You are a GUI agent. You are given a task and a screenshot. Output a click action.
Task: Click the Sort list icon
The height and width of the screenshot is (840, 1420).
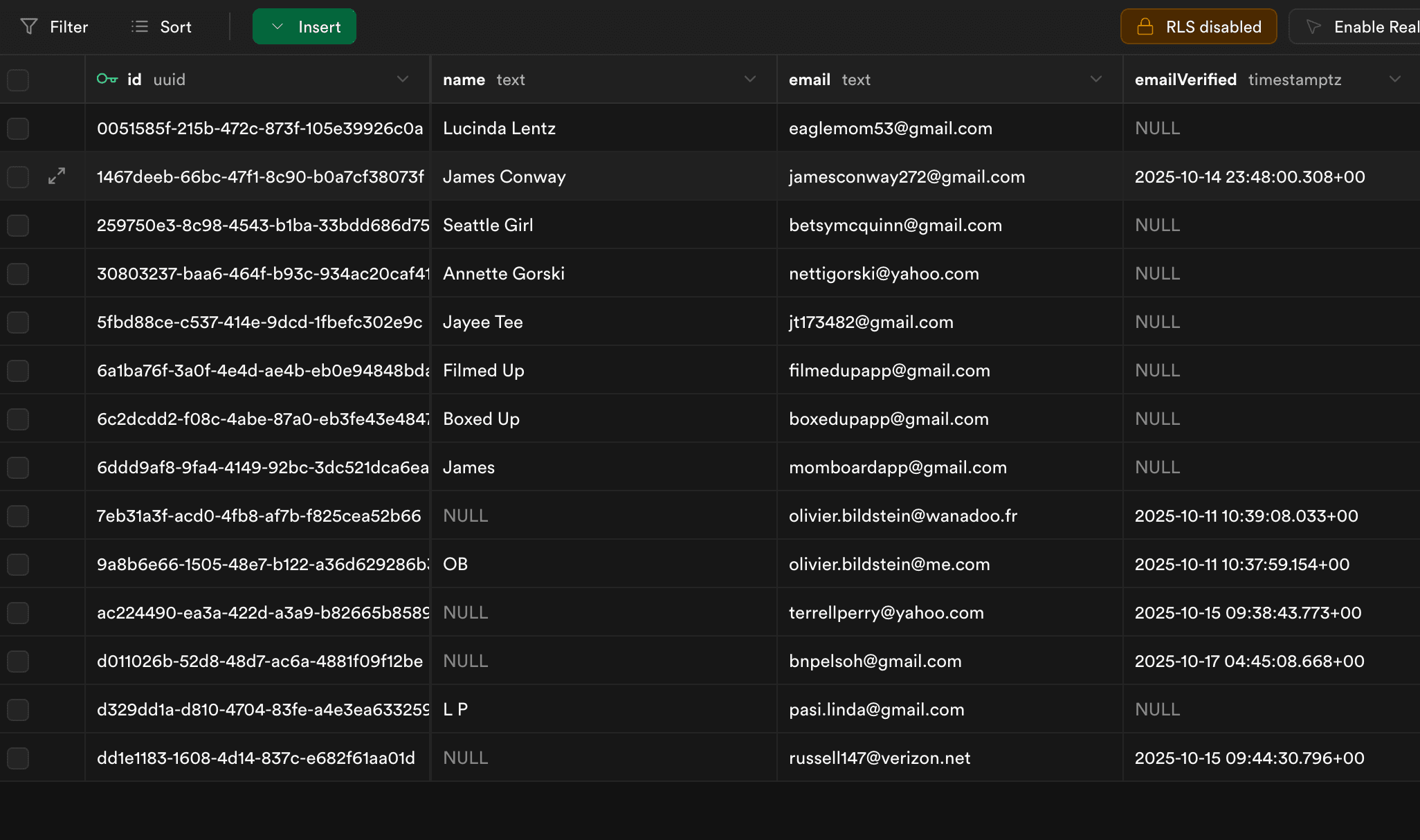pyautogui.click(x=140, y=26)
